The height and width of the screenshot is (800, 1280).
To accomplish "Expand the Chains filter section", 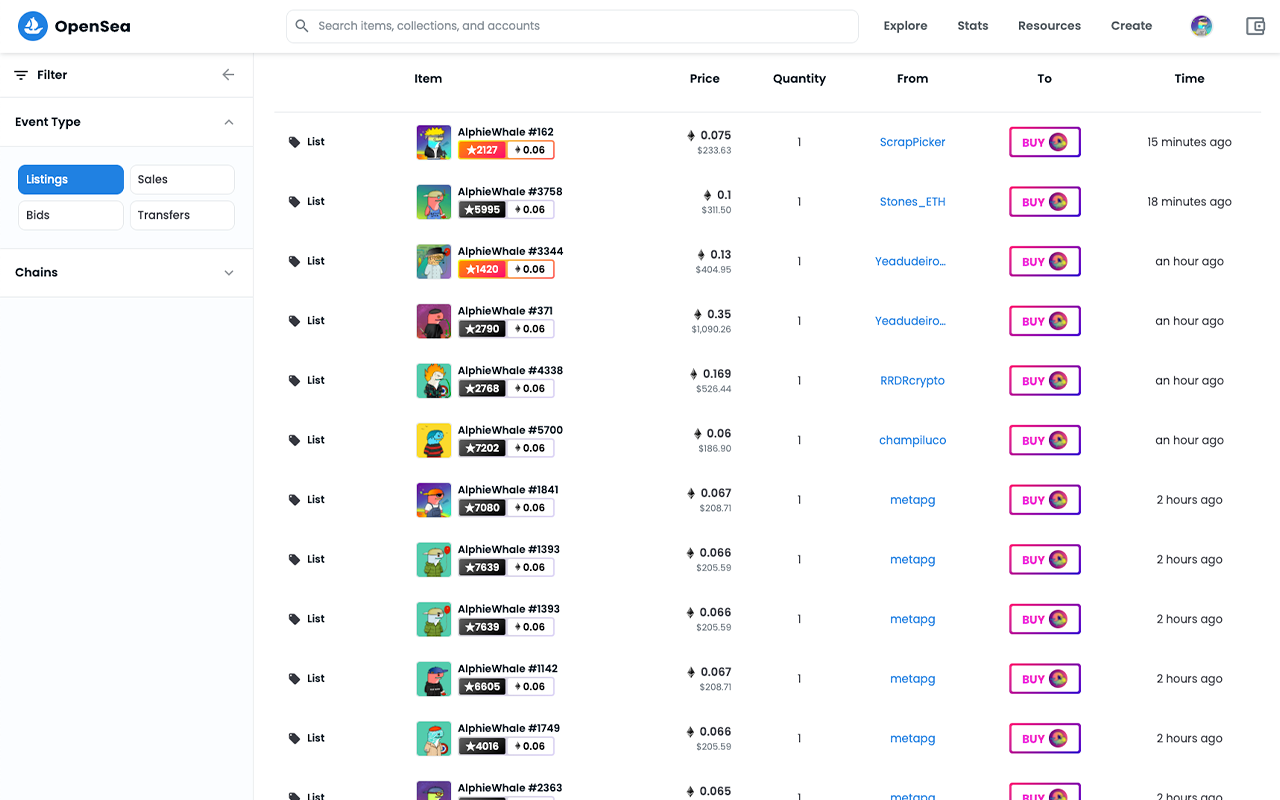I will (229, 272).
